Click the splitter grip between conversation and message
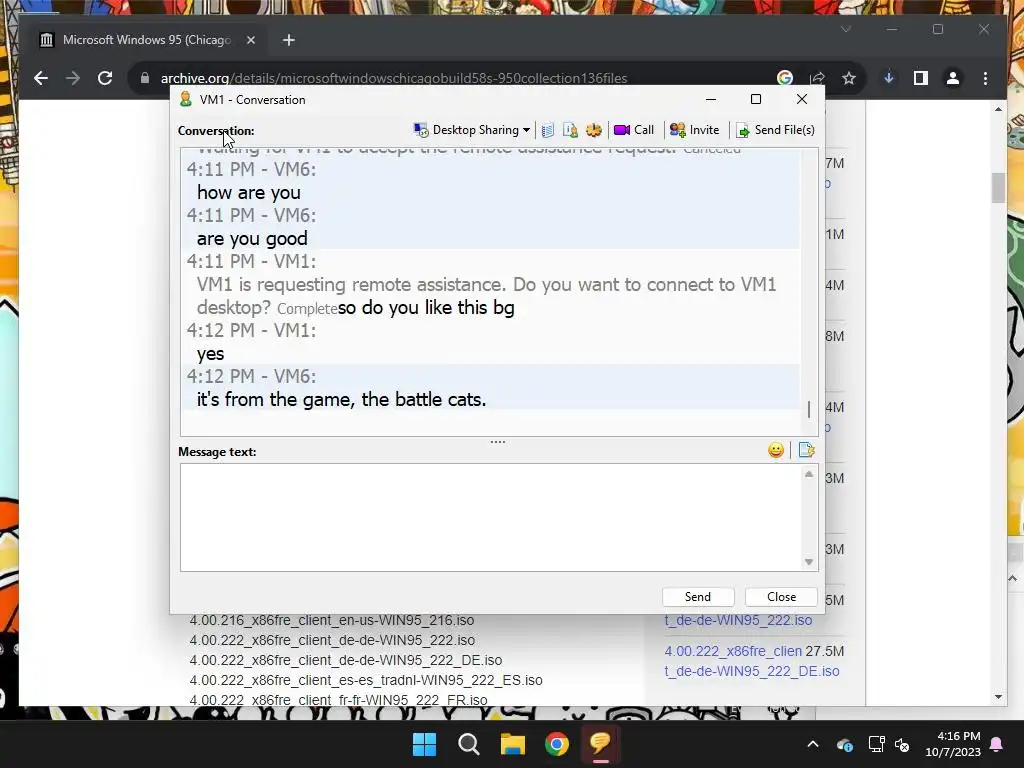Screen dimensions: 1024x768 tap(498, 442)
